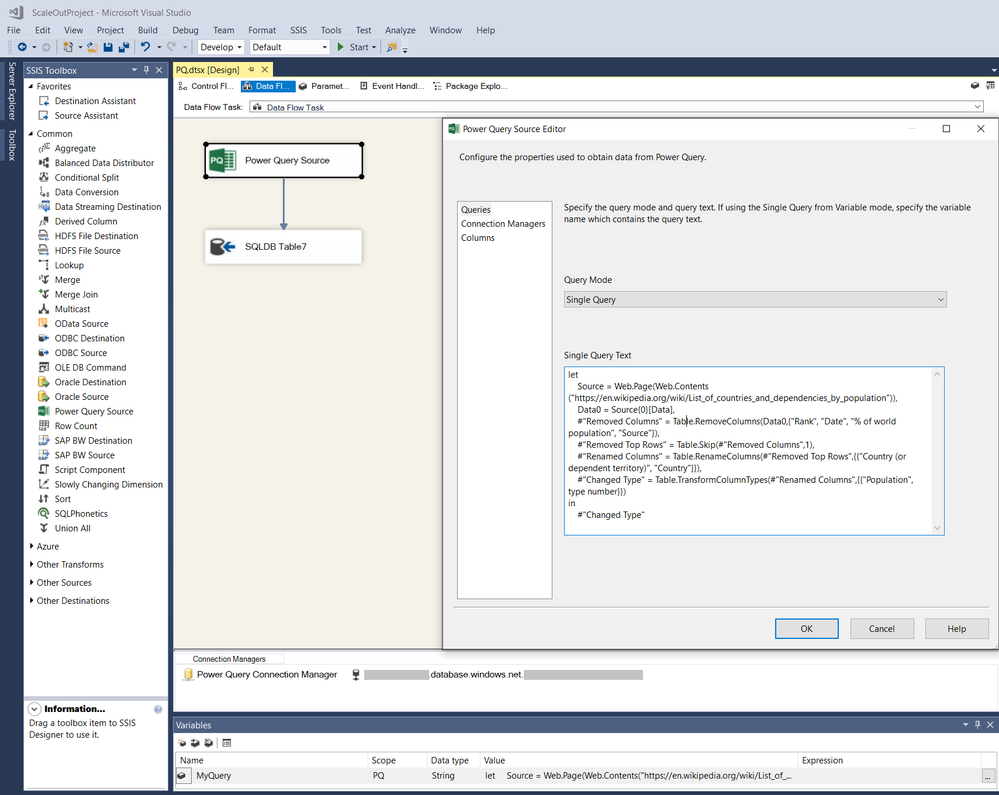
Task: Pick the OData Source toolbox item
Action: point(81,324)
